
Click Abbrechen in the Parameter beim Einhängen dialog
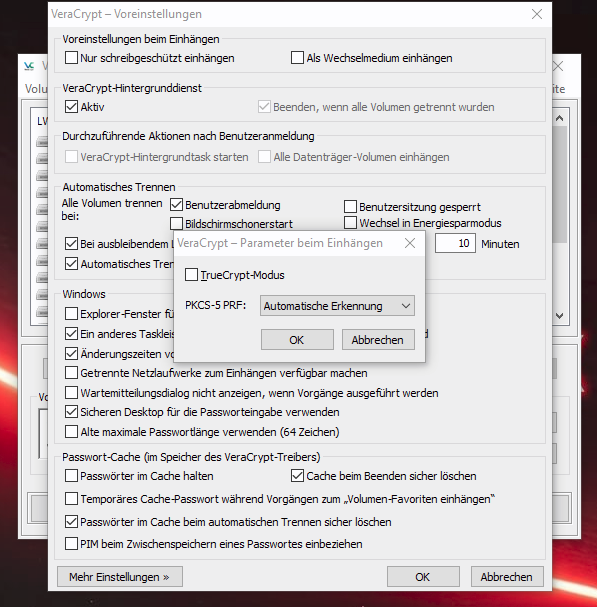[x=378, y=340]
